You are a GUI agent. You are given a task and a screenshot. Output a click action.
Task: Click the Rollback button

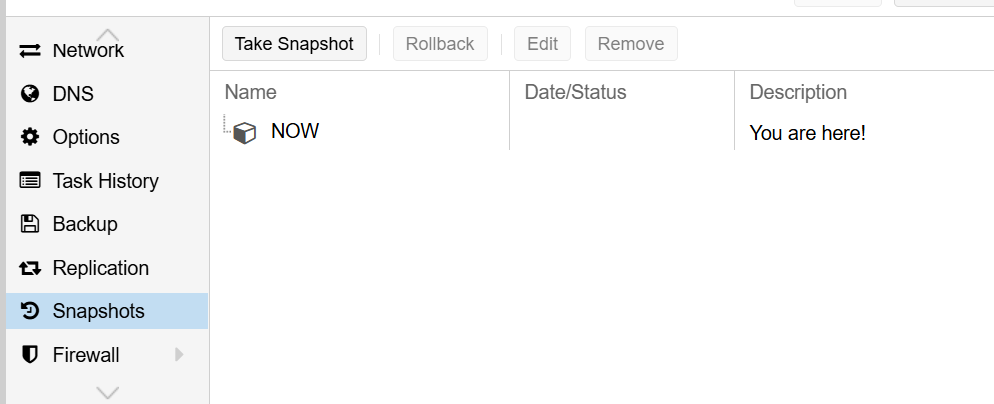[x=440, y=44]
